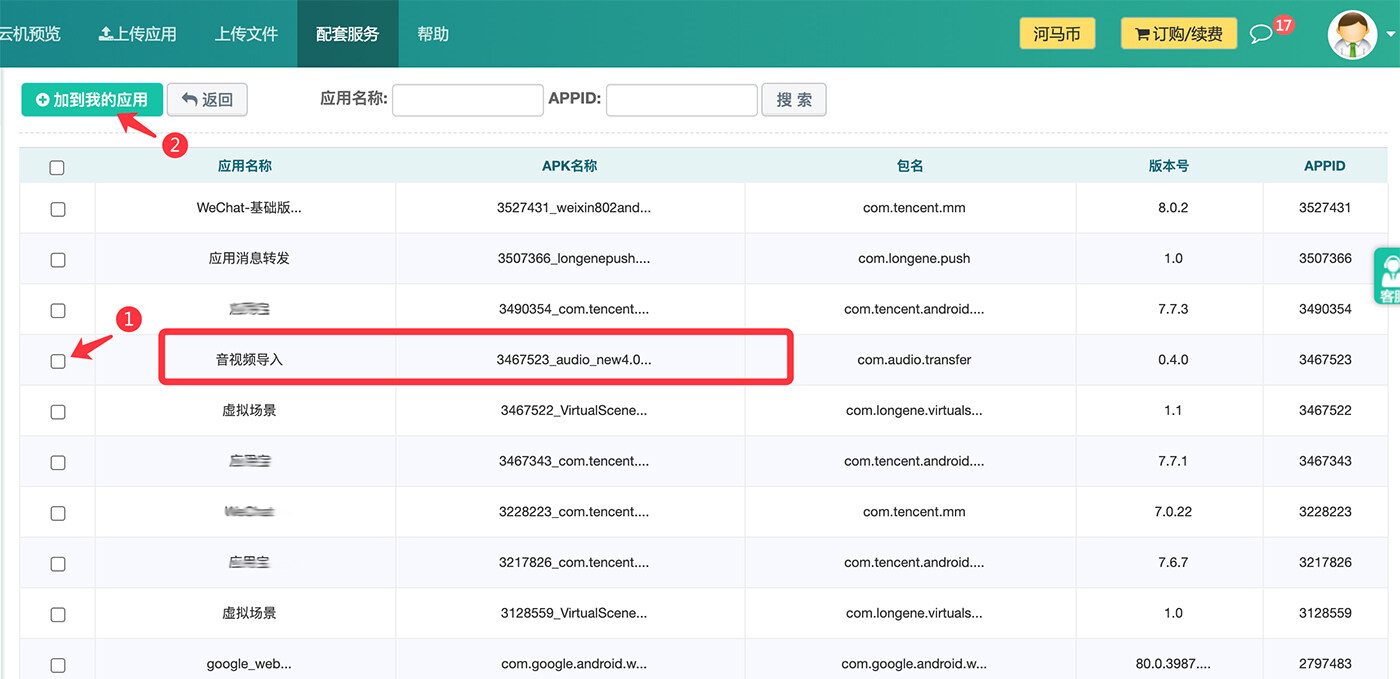Open the 云机预览 tab

pos(30,34)
